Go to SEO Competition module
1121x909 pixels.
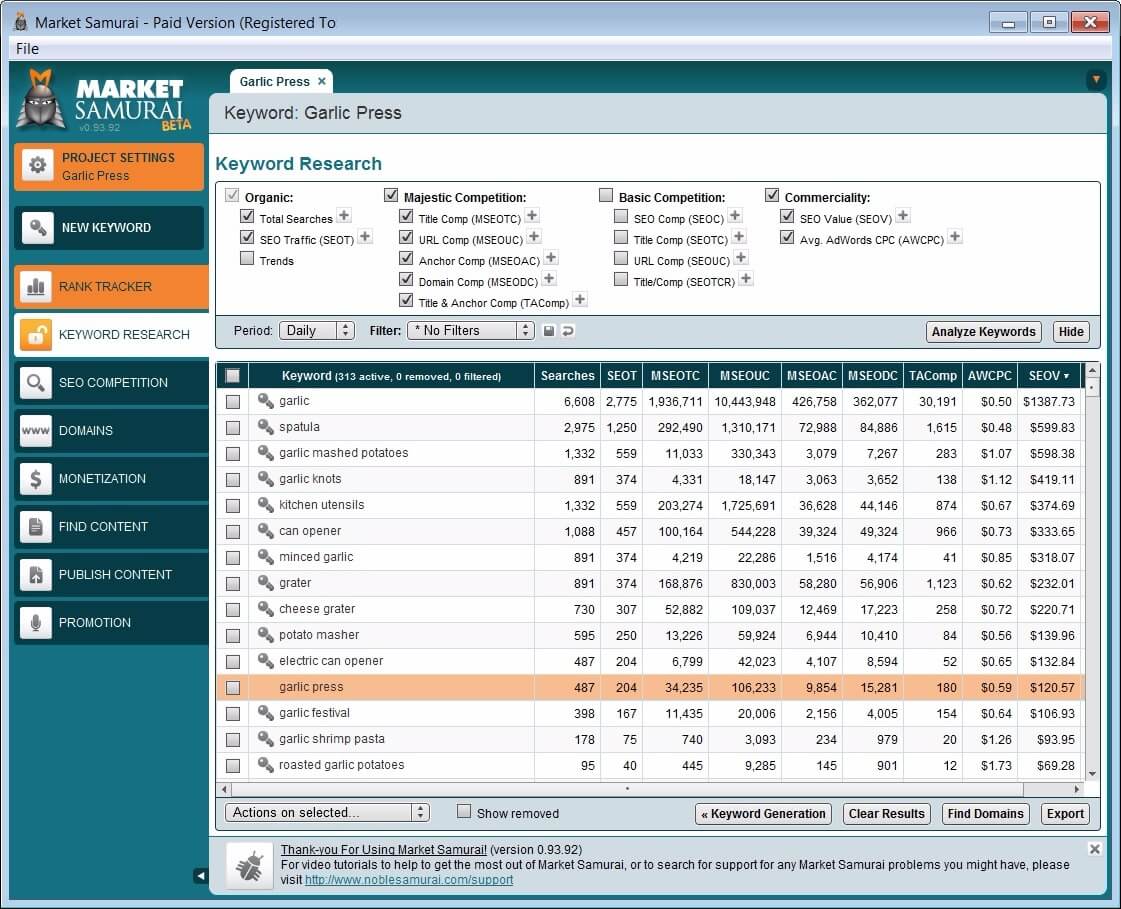(x=111, y=383)
